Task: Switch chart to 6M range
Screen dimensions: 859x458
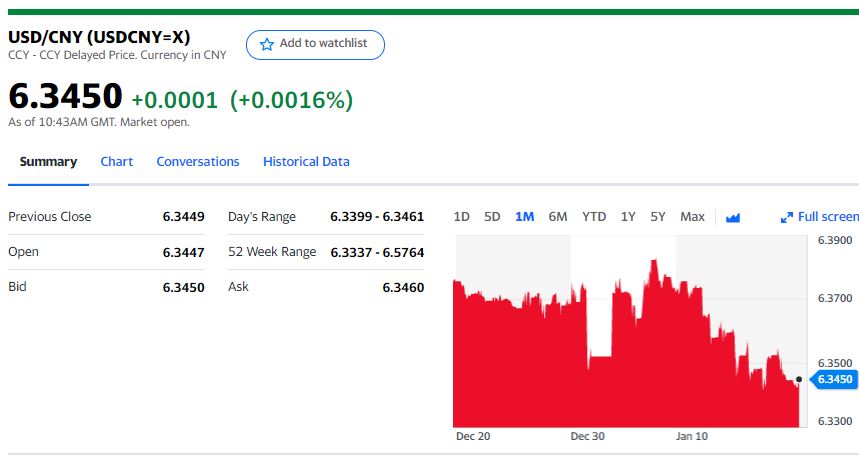Action: pos(558,216)
